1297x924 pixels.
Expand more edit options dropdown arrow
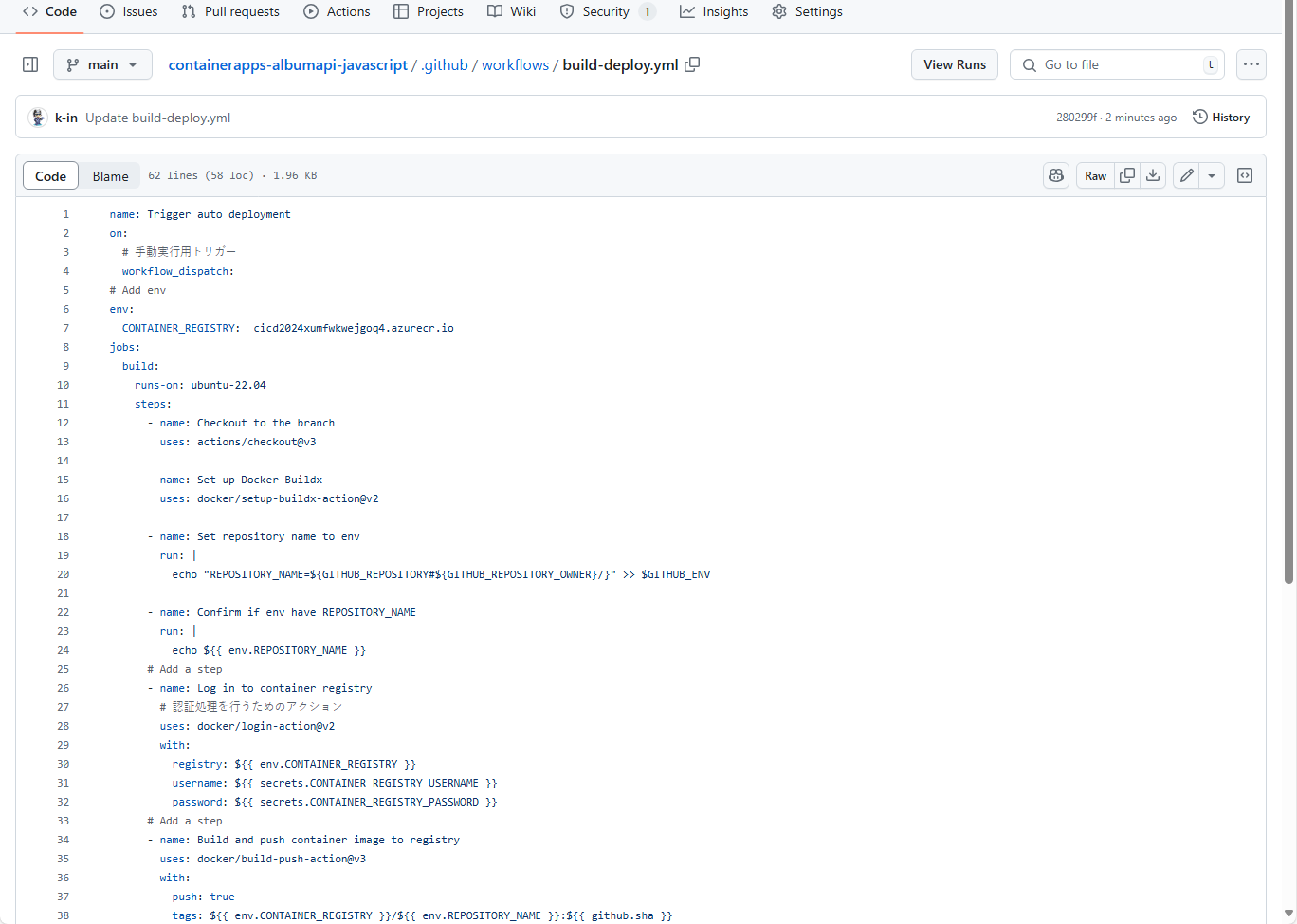(1212, 175)
